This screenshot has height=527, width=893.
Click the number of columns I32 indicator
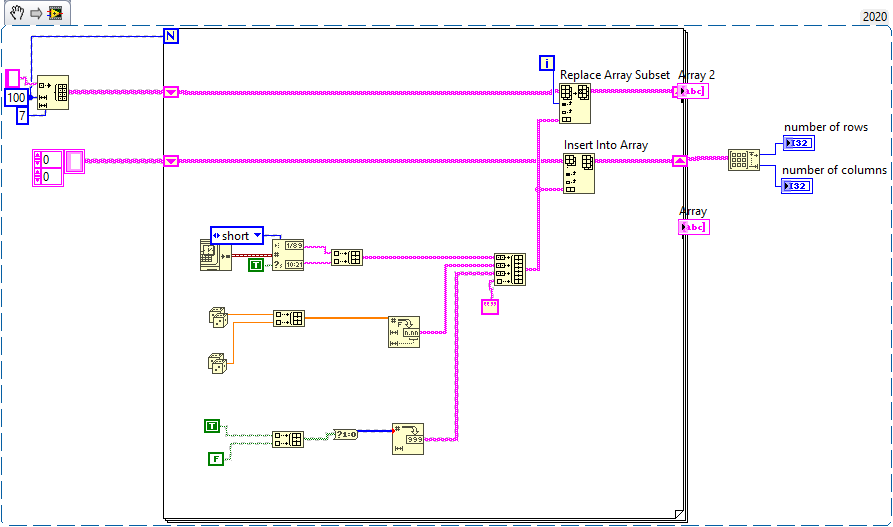click(x=797, y=186)
